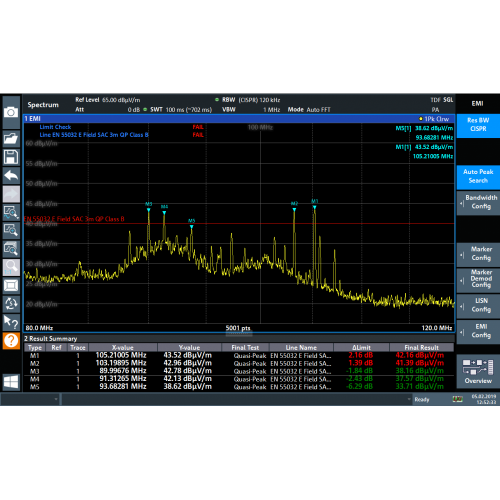Image resolution: width=500 pixels, height=500 pixels.
Task: Click the M2 marker triangle on the trace
Action: point(294,210)
